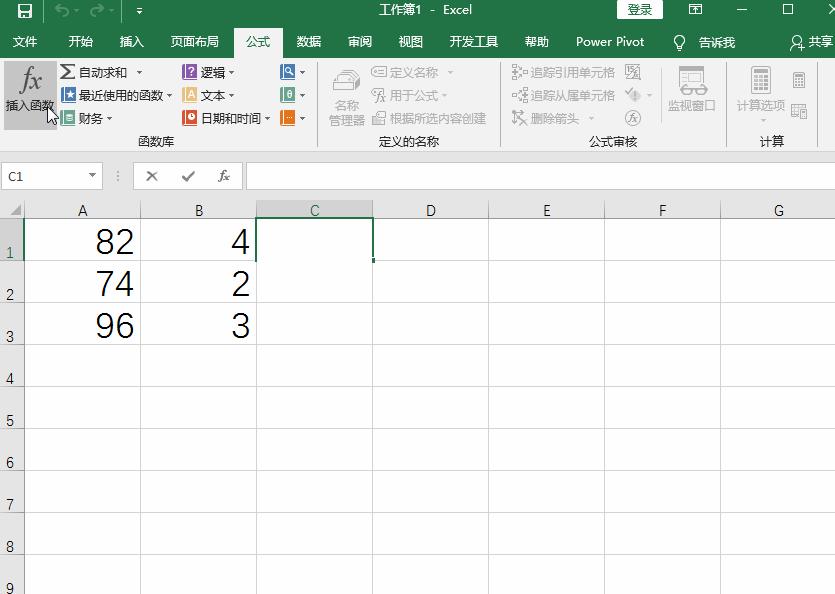Open the 监视窗口 Watch Window

691,90
